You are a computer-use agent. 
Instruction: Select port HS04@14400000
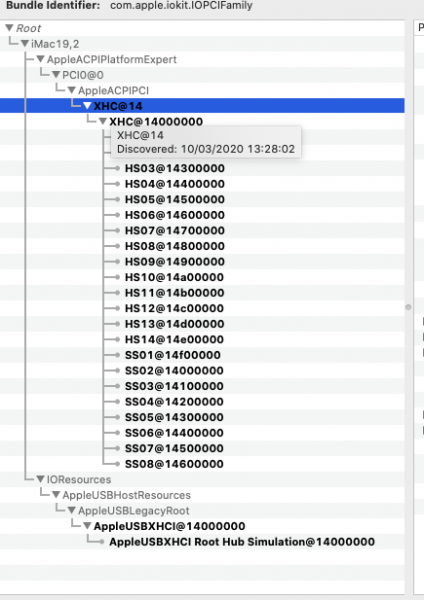click(x=175, y=184)
